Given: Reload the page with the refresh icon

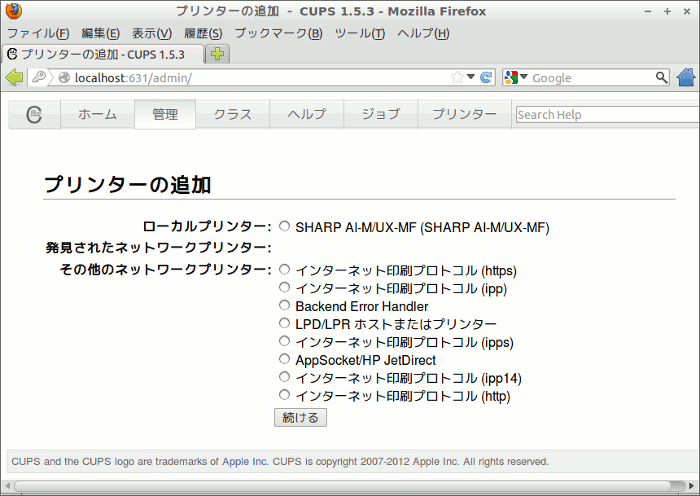Looking at the screenshot, I should click(x=487, y=78).
